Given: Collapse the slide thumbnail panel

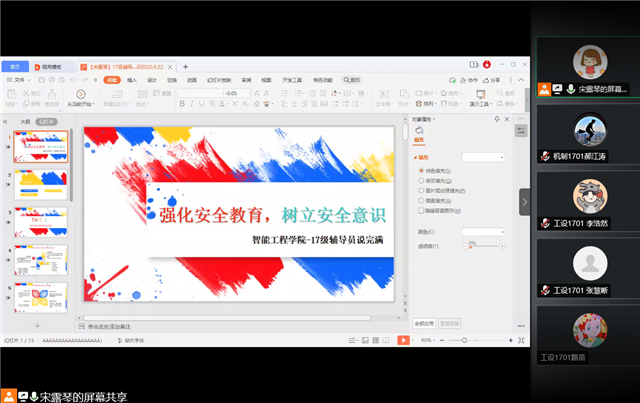Looking at the screenshot, I should [x=5, y=122].
